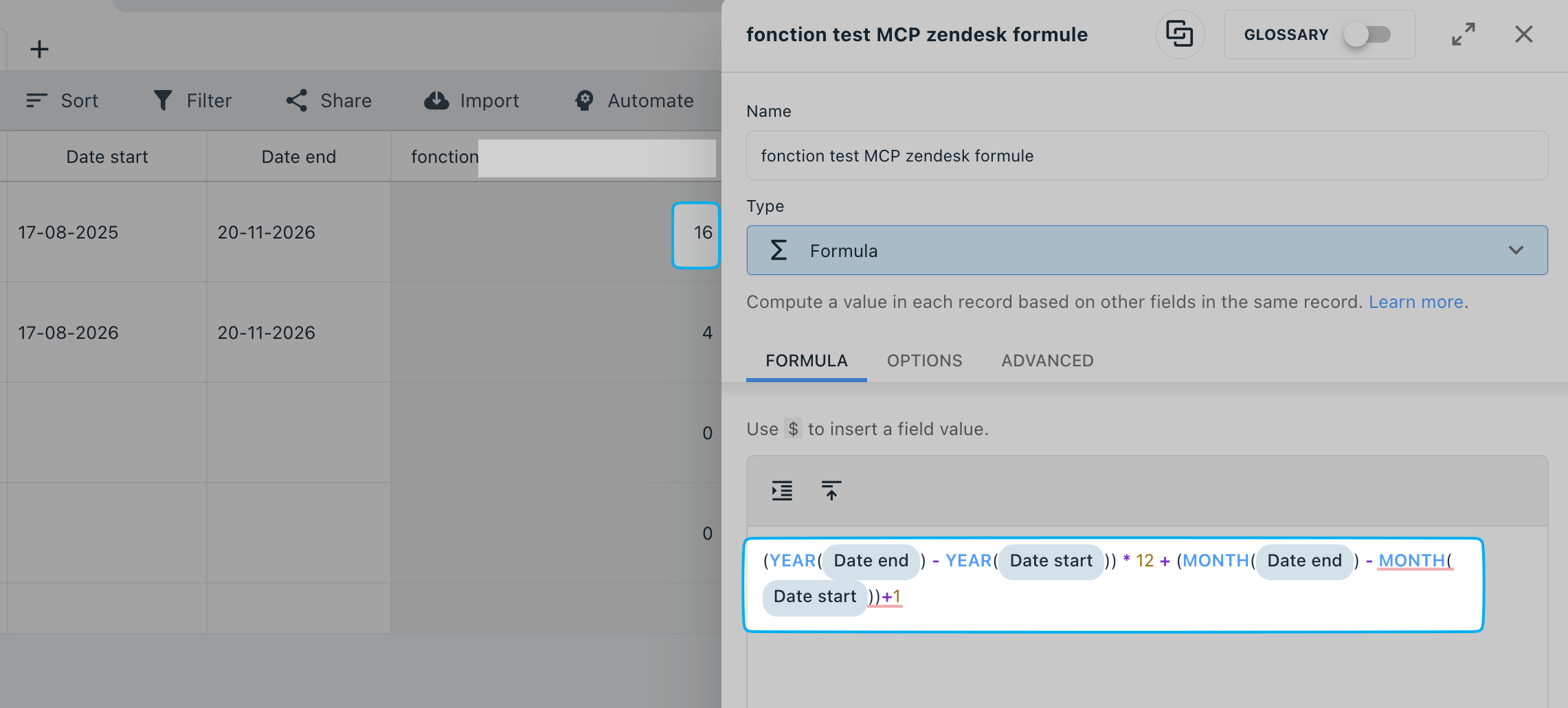
Task: Expand the field panel to fullscreen
Action: (1464, 34)
